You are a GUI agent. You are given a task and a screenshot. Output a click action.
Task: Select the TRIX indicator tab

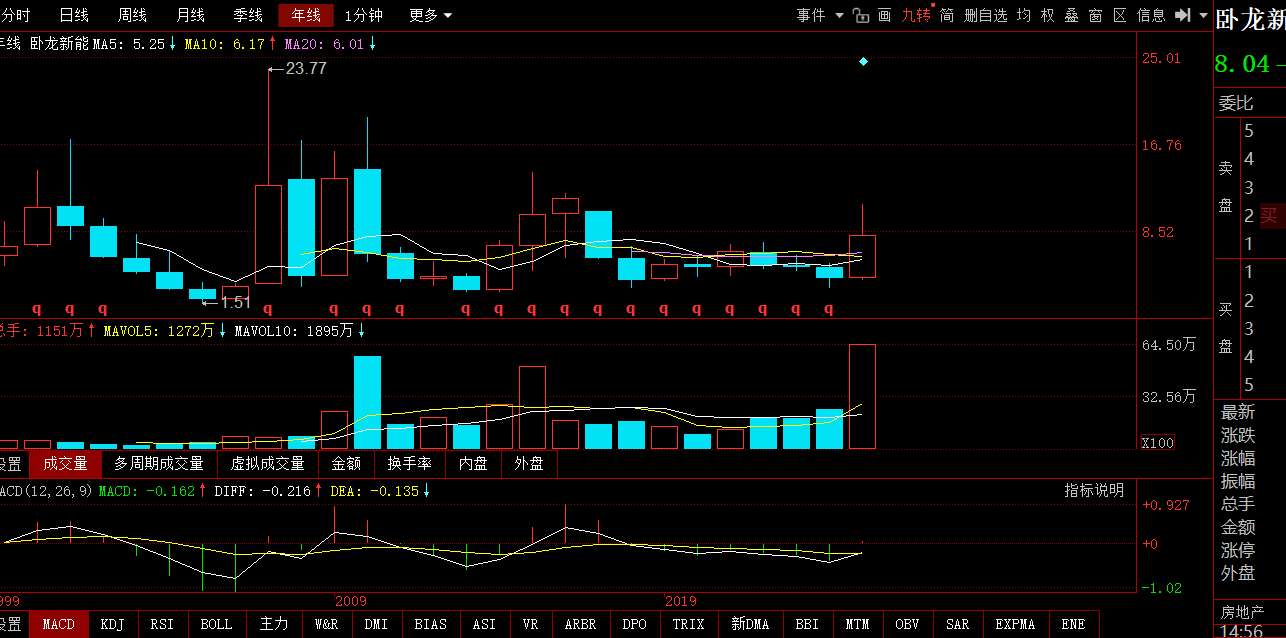688,624
